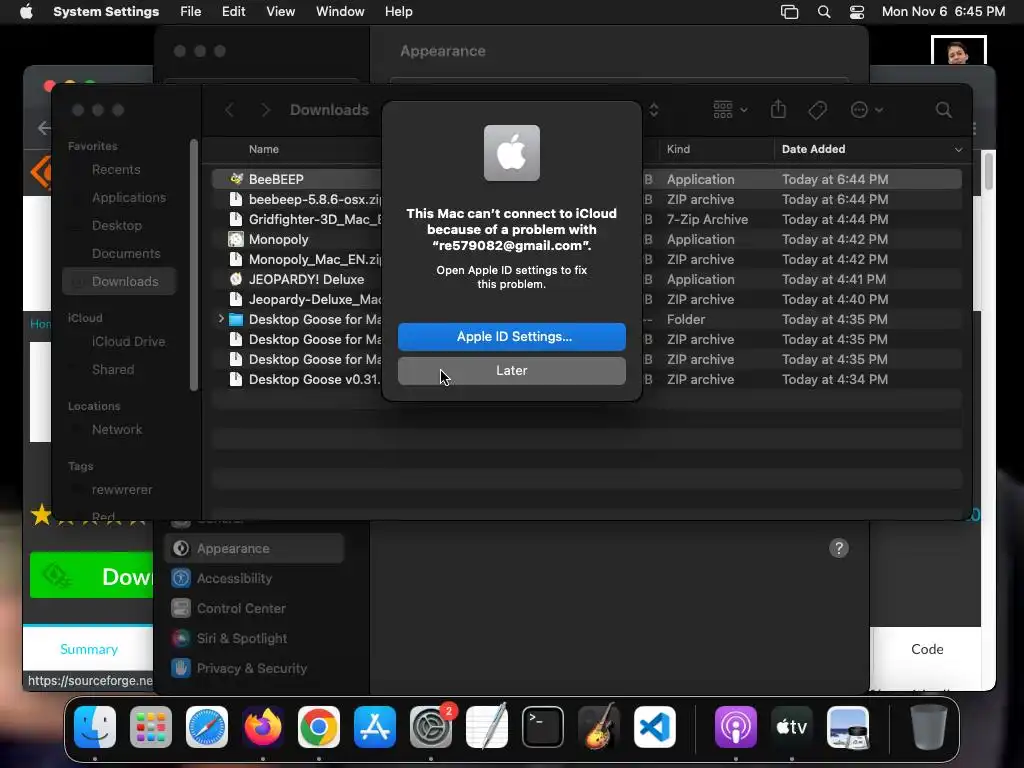The image size is (1024, 768).
Task: Open Desktop in Finder sidebar
Action: 117,225
